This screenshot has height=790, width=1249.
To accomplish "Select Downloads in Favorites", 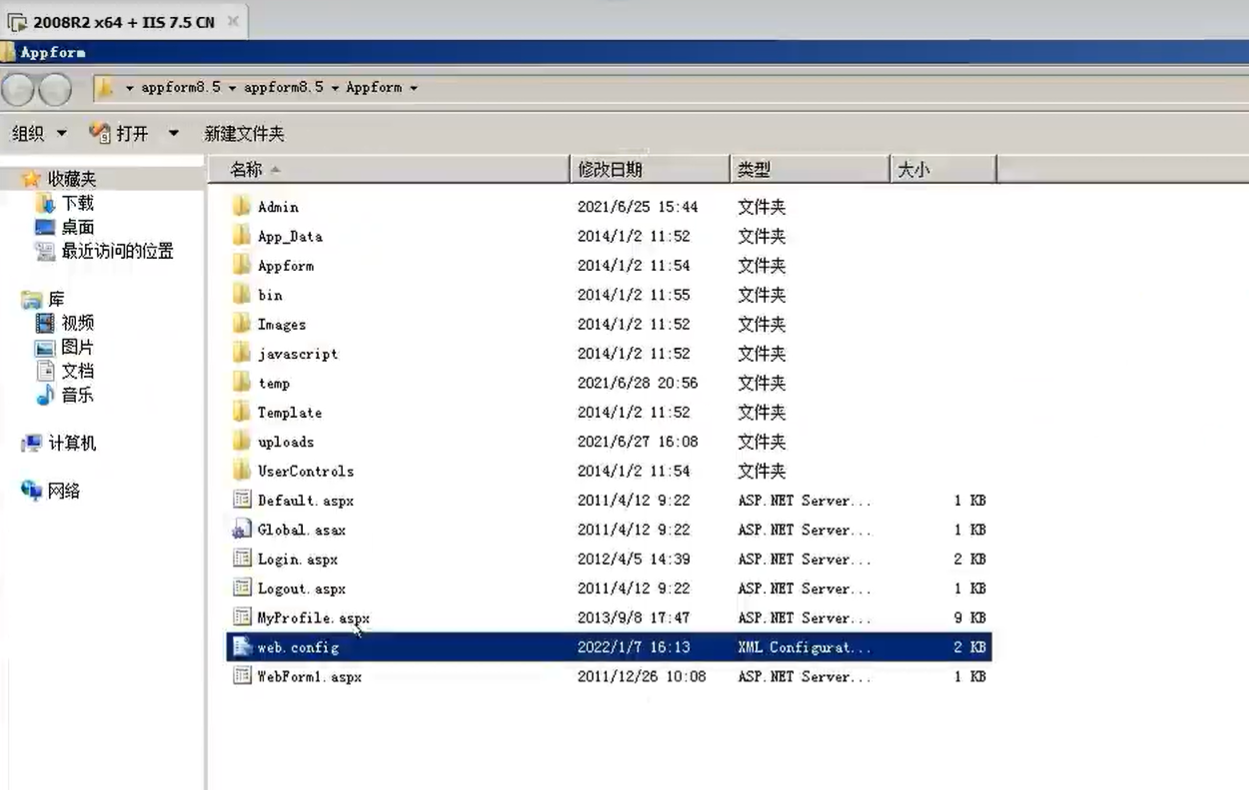I will pyautogui.click(x=77, y=203).
